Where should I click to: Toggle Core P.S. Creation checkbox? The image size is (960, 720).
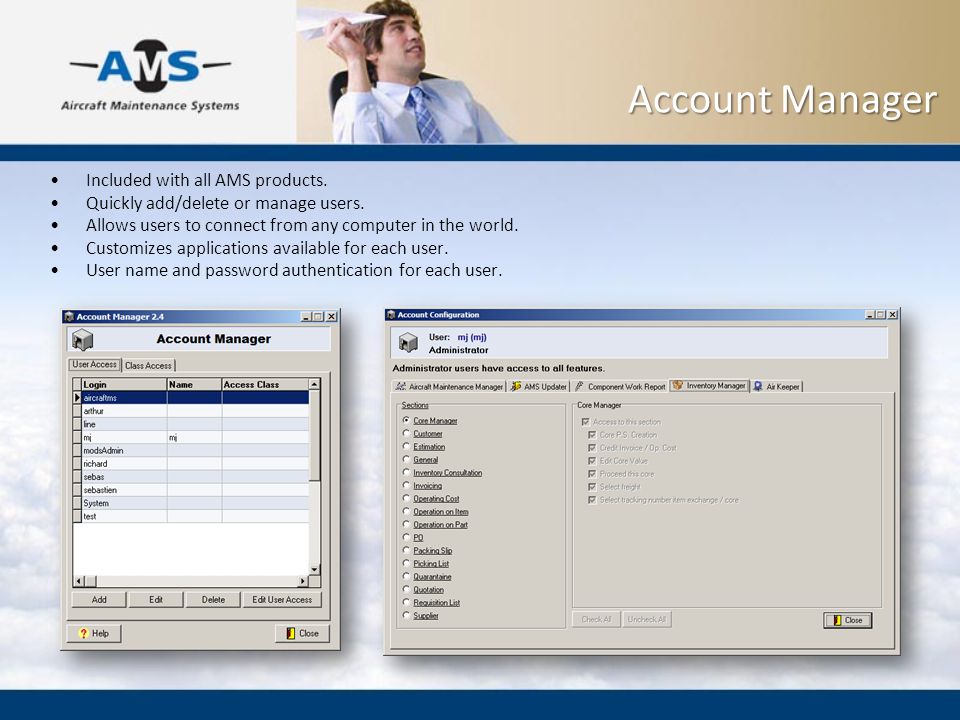592,435
